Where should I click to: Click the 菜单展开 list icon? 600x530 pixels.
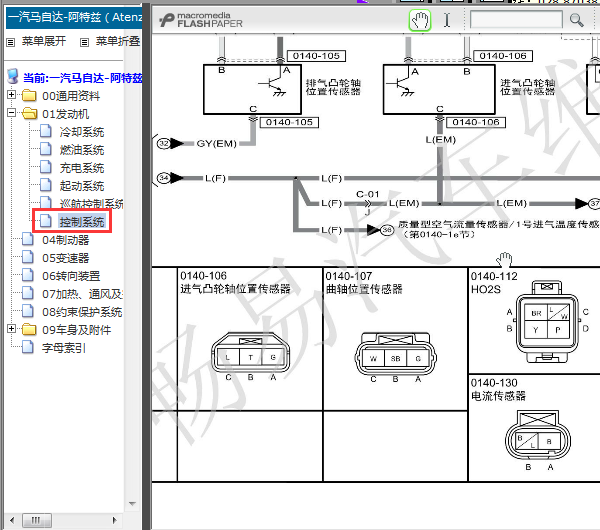(x=11, y=42)
